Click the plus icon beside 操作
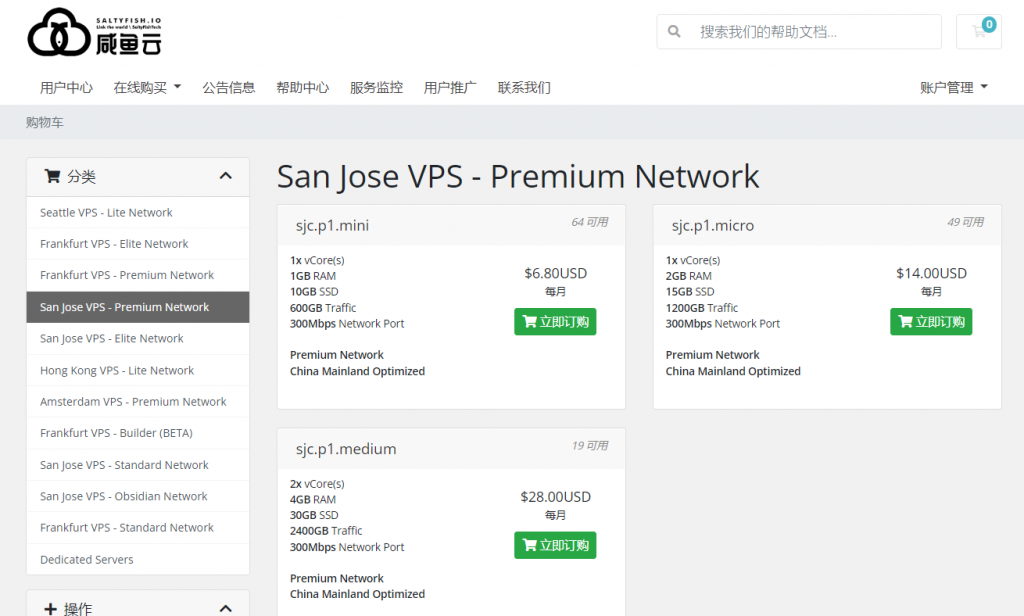Image resolution: width=1024 pixels, height=616 pixels. click(50, 608)
